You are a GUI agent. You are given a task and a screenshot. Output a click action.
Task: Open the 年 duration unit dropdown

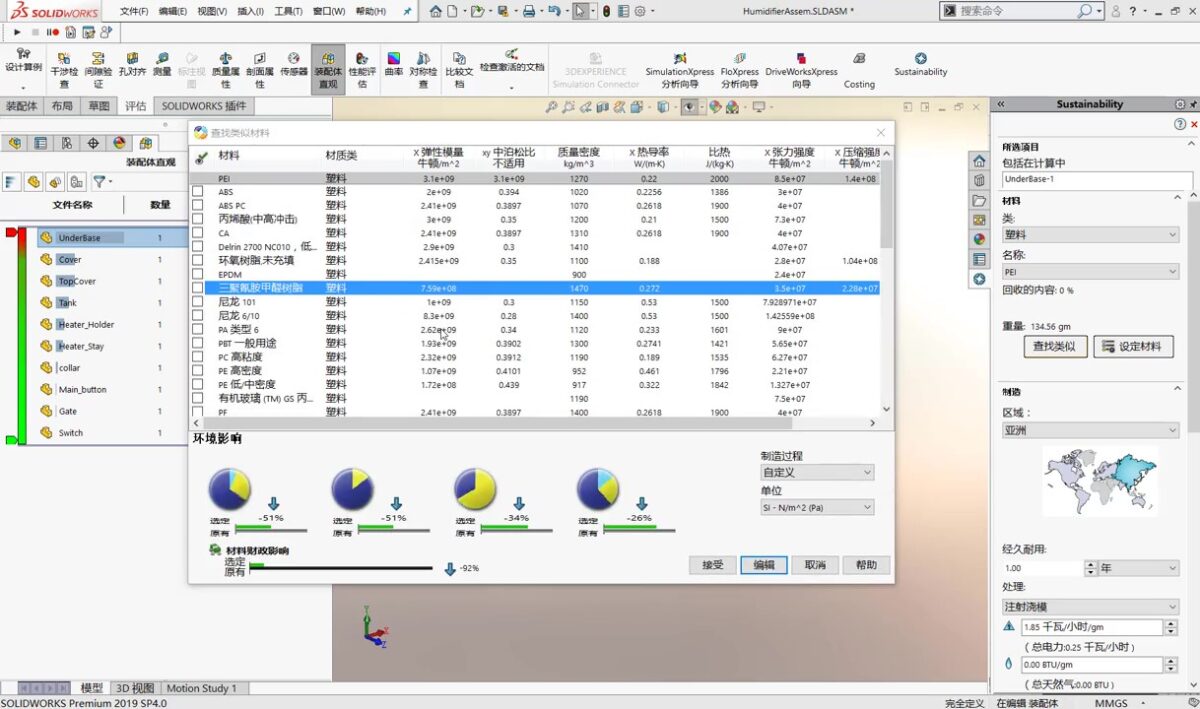(1139, 568)
